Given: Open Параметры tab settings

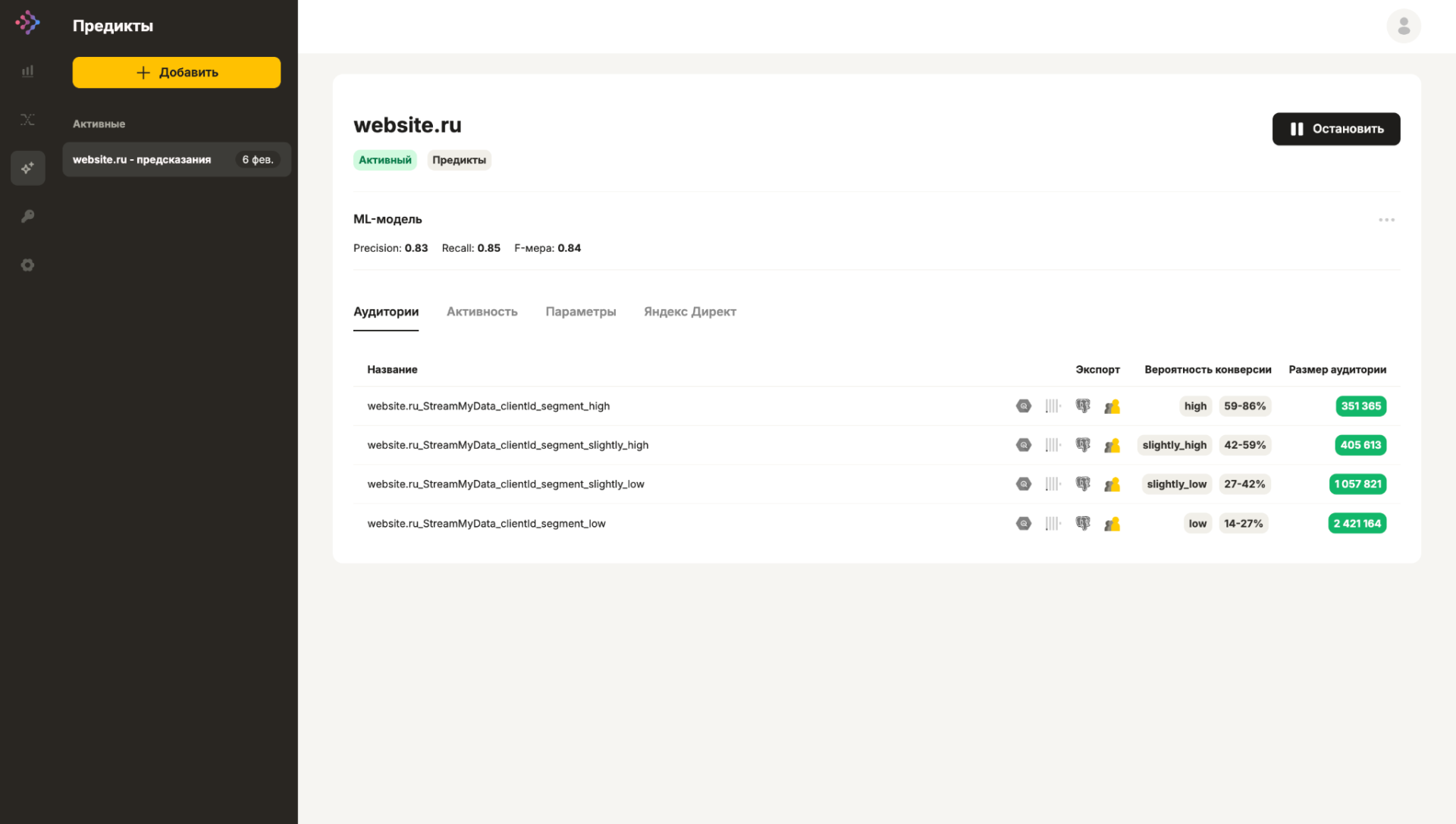Looking at the screenshot, I should [x=580, y=311].
